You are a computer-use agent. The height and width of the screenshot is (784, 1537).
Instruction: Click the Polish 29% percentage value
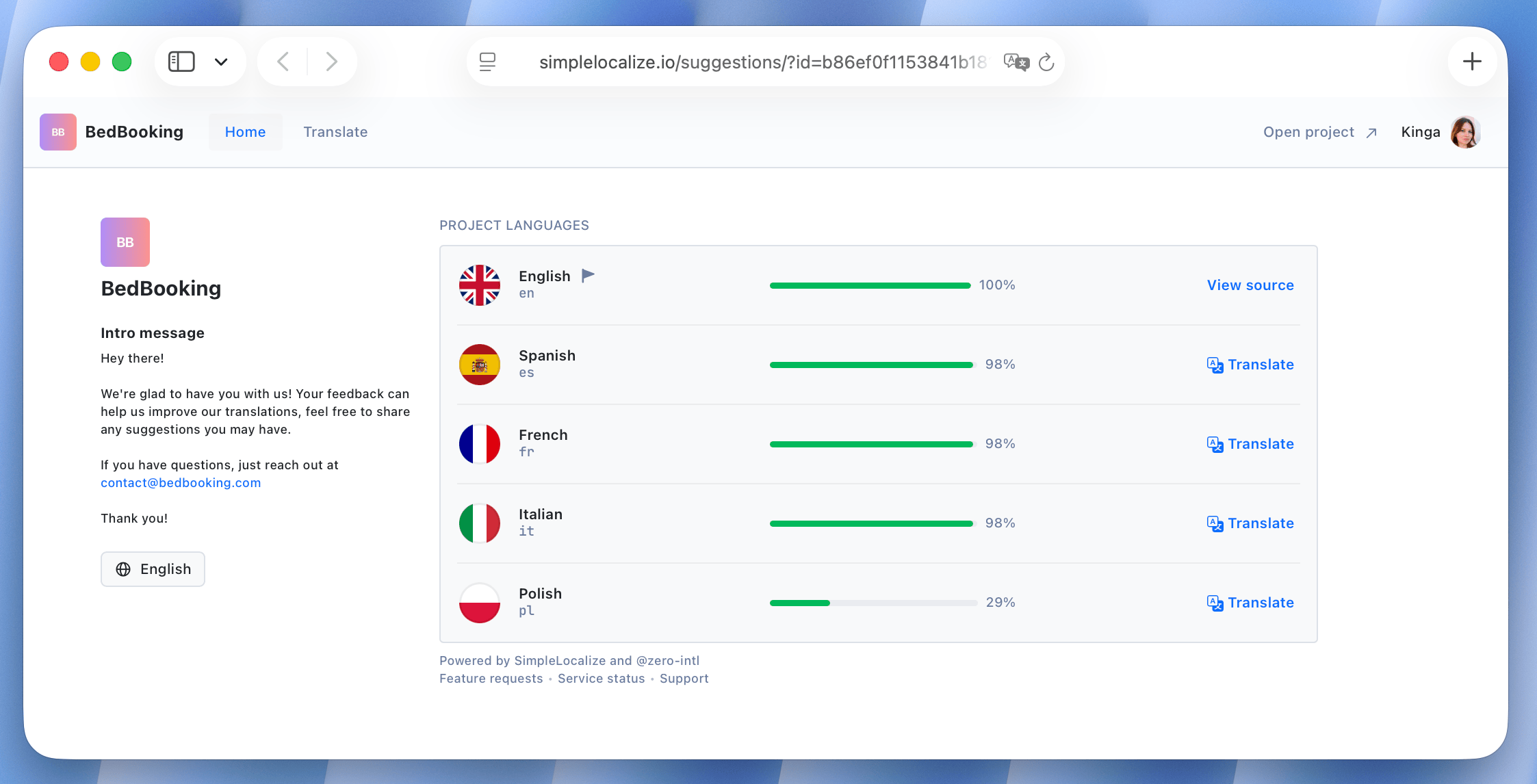(x=1000, y=603)
